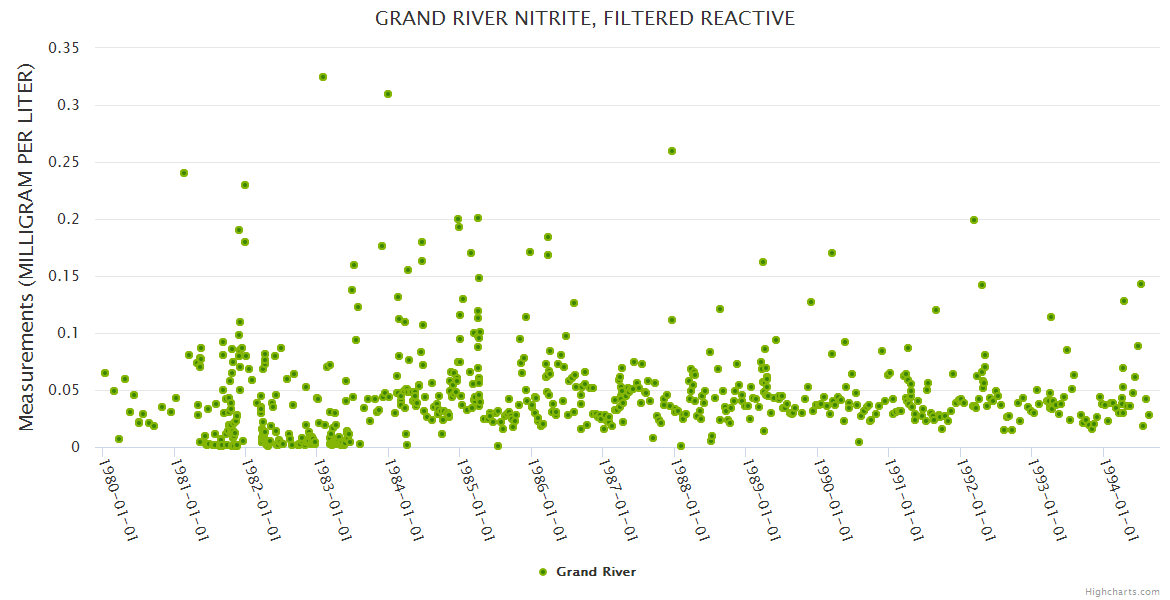Click the highest data point near 0.325
1170x600 pixels.
[x=323, y=77]
